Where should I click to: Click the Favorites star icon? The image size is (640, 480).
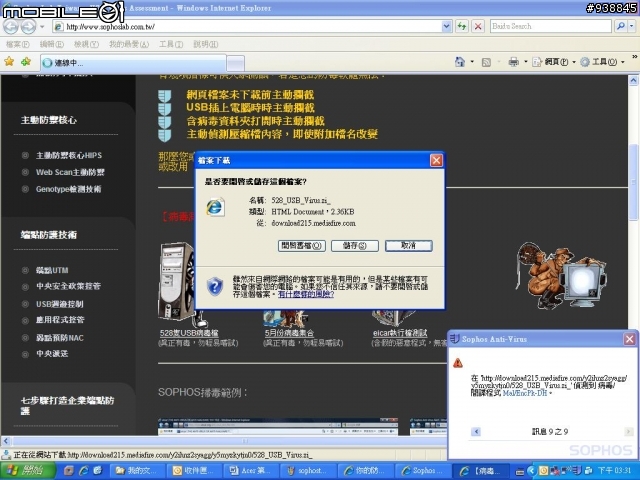(x=9, y=62)
